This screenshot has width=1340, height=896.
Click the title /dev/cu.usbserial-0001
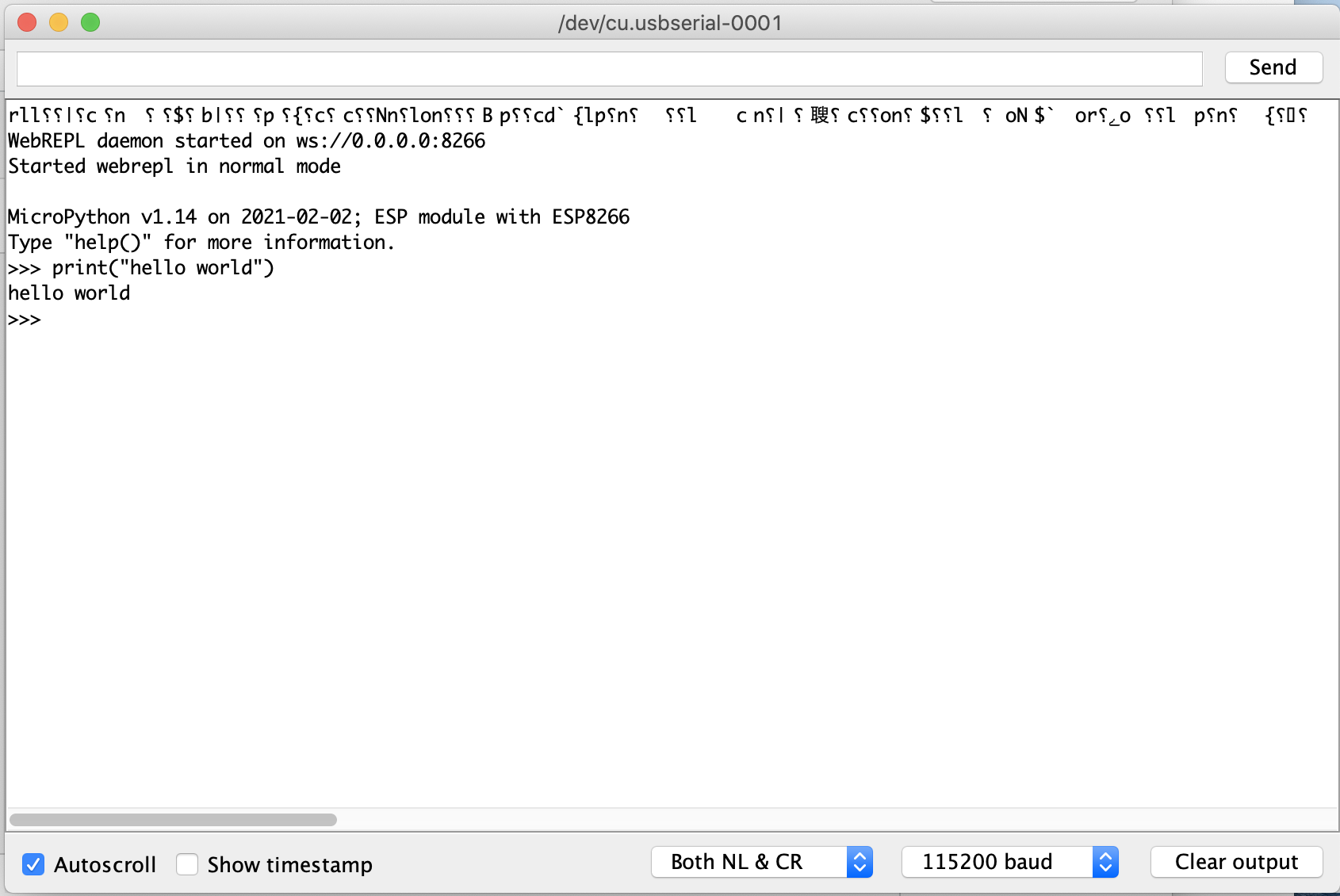(670, 22)
